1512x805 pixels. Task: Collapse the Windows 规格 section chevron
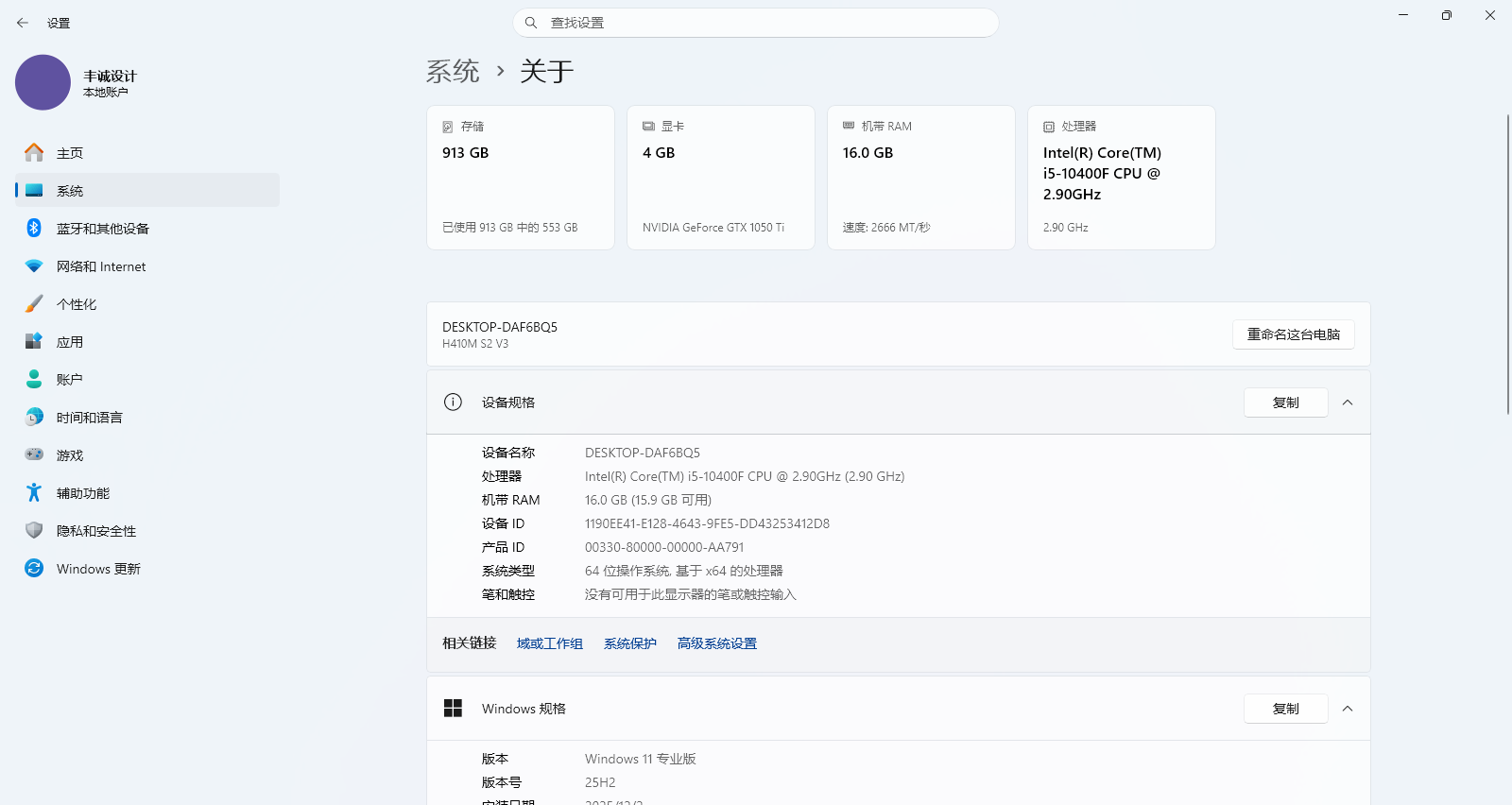point(1348,709)
